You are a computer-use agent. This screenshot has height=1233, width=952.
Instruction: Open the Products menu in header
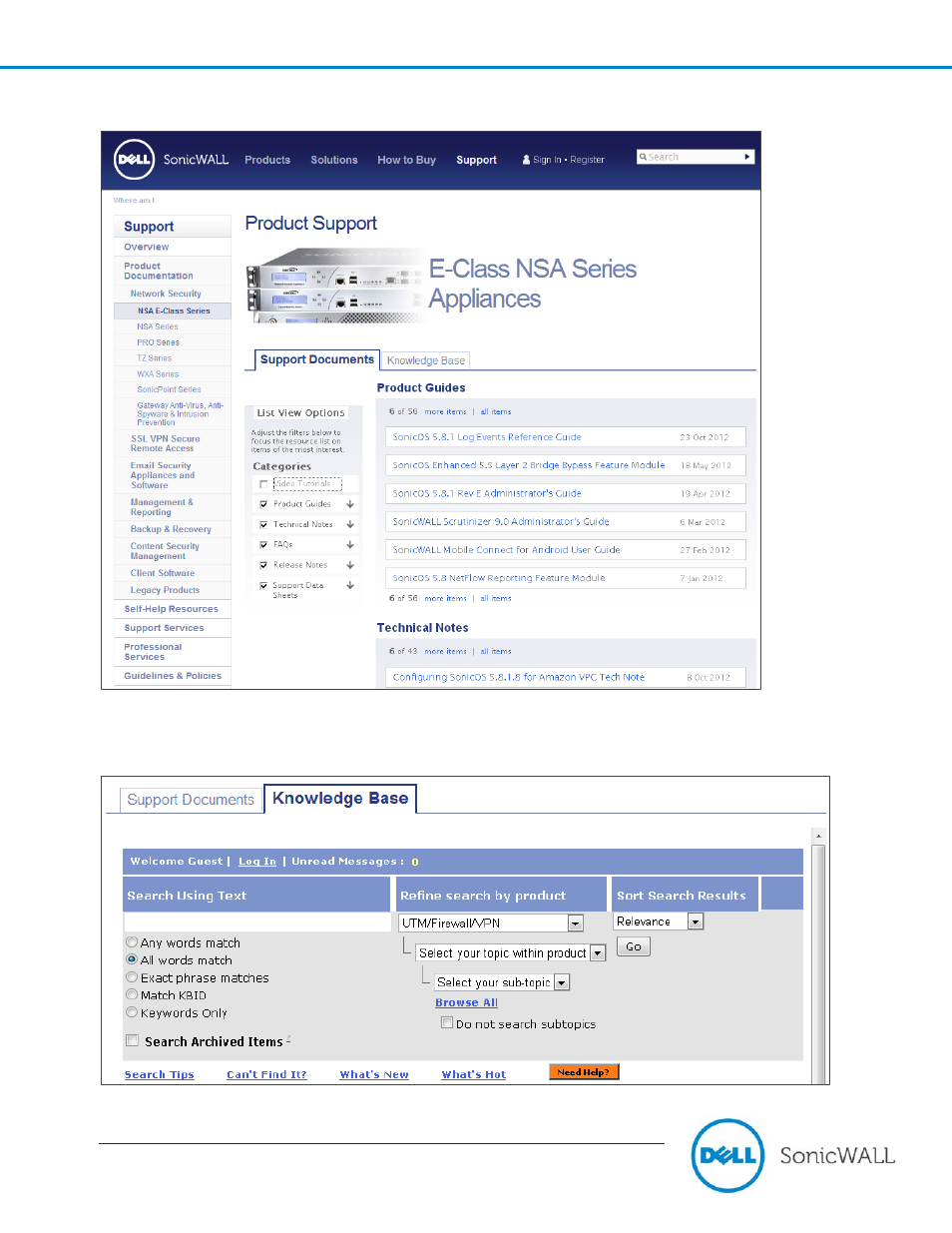point(267,160)
